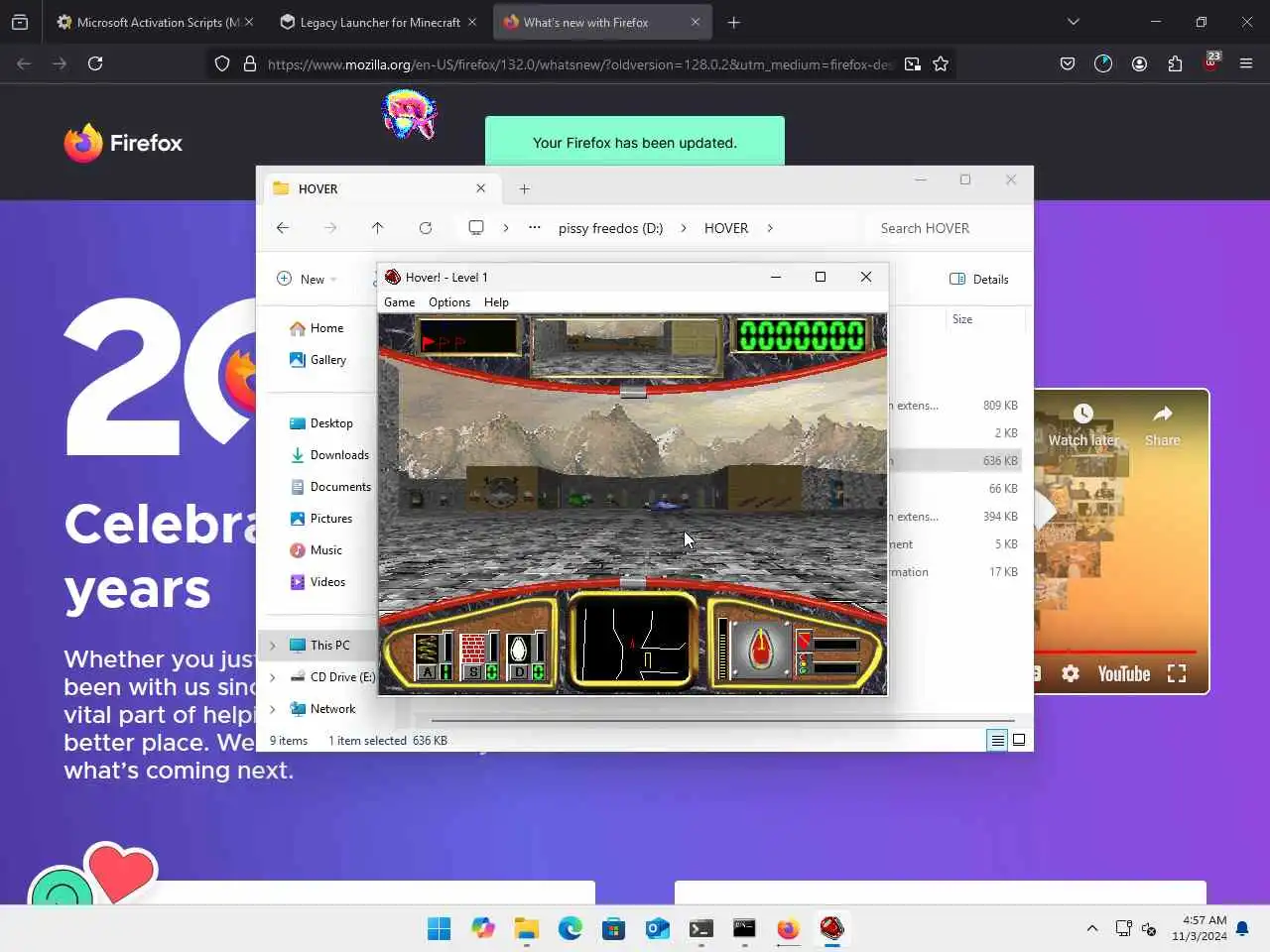1270x952 pixels.
Task: Click the Explorer horizontal scrollbar
Action: point(722,721)
